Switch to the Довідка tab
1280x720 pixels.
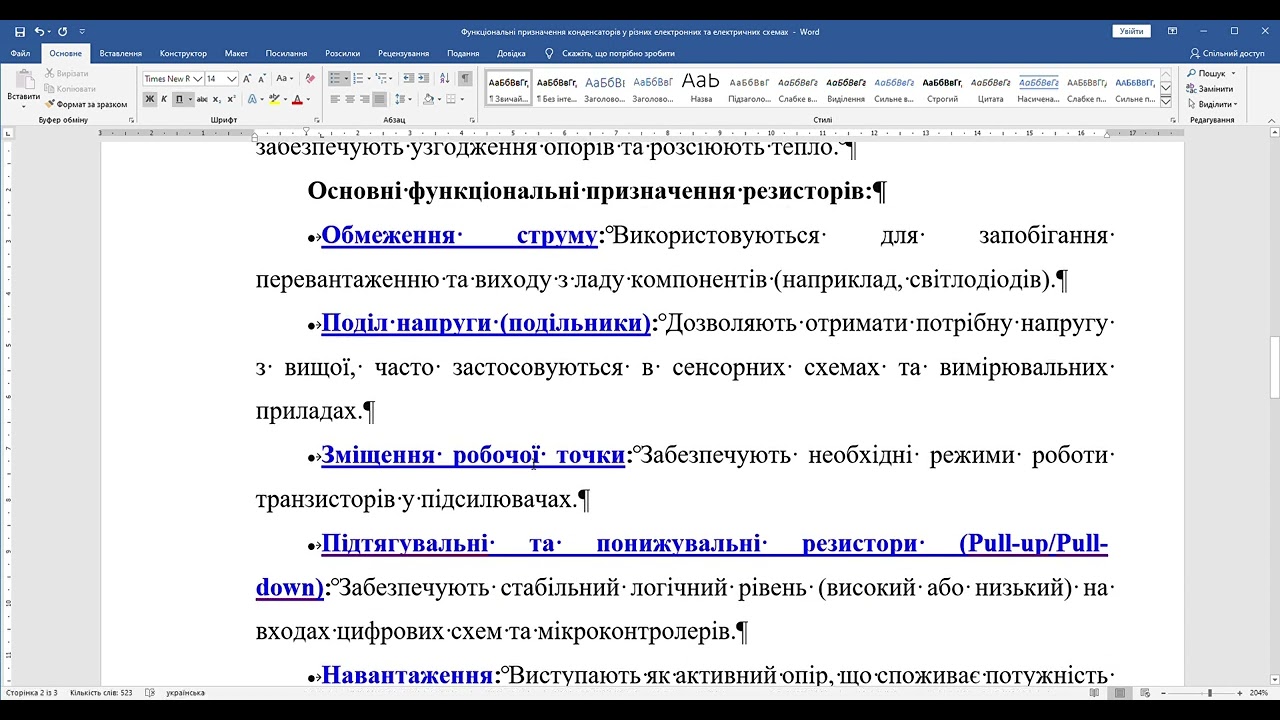[511, 53]
